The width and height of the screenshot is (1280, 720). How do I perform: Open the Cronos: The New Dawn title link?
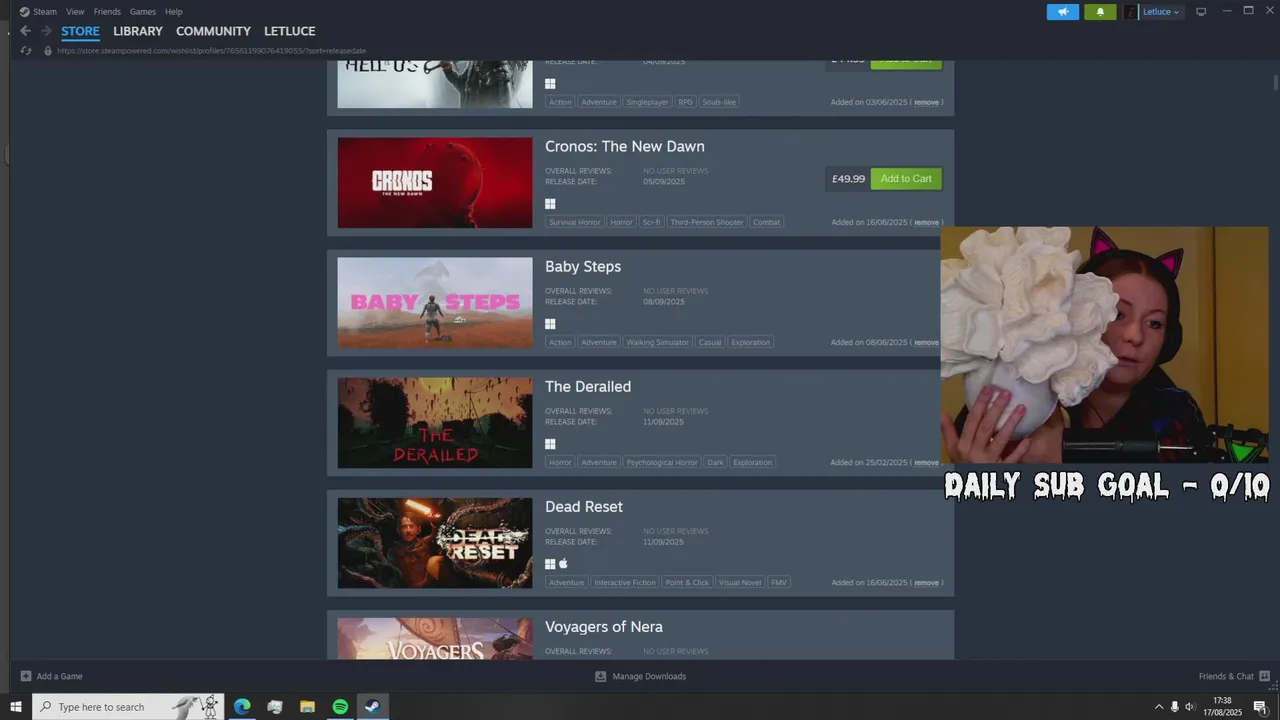(624, 146)
